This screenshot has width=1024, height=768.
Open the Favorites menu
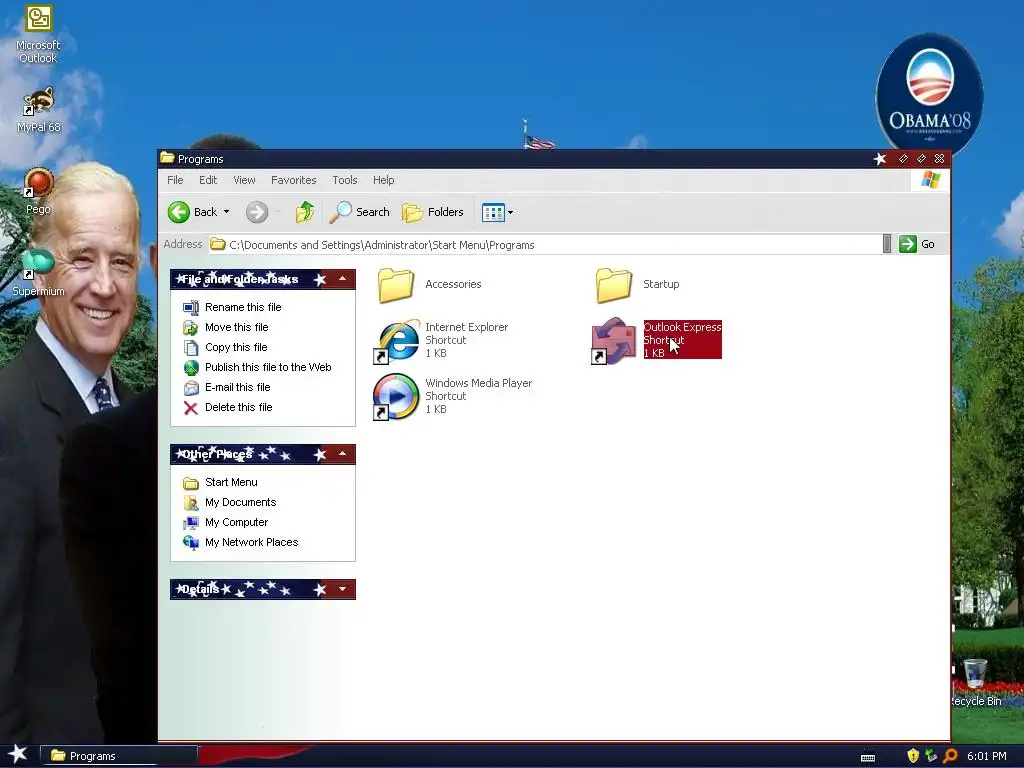pyautogui.click(x=293, y=180)
